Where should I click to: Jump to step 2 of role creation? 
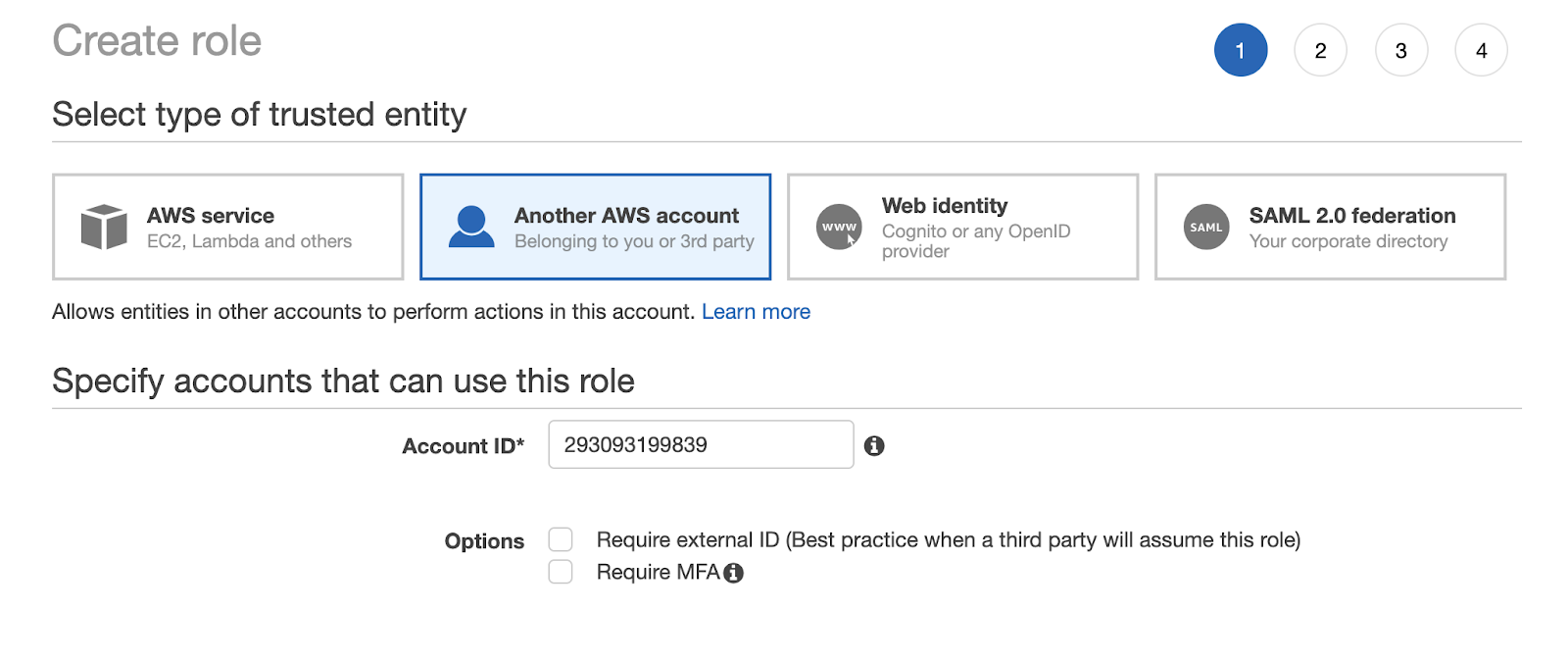click(1321, 50)
